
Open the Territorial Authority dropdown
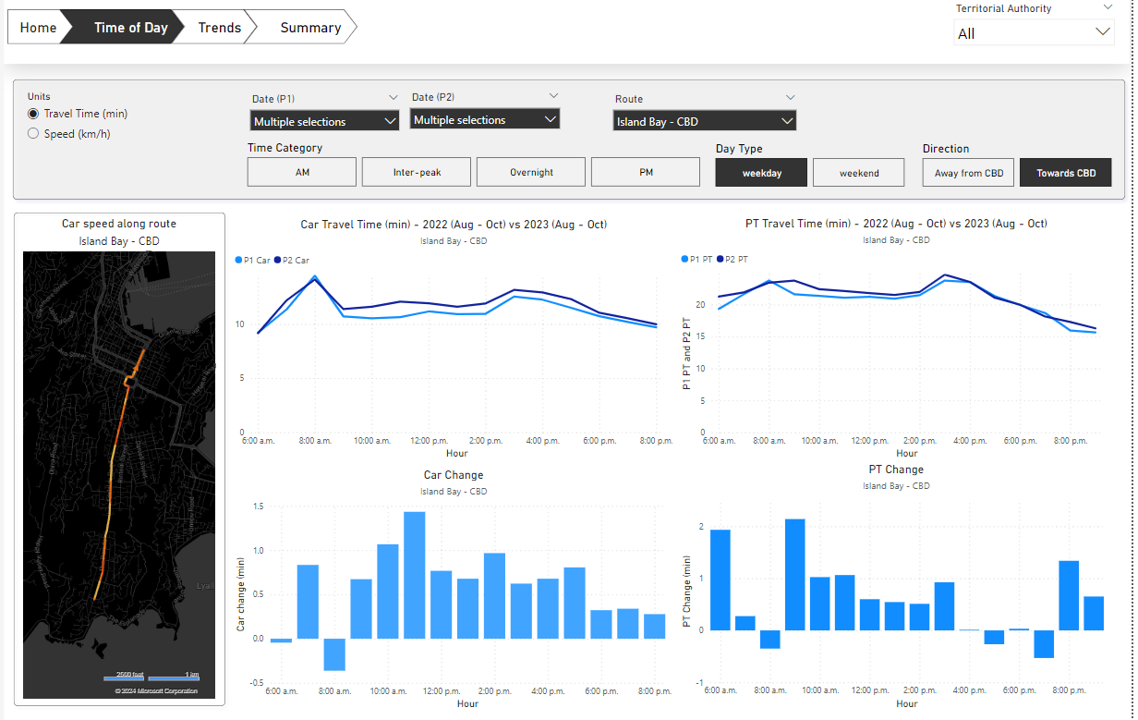(x=1033, y=33)
